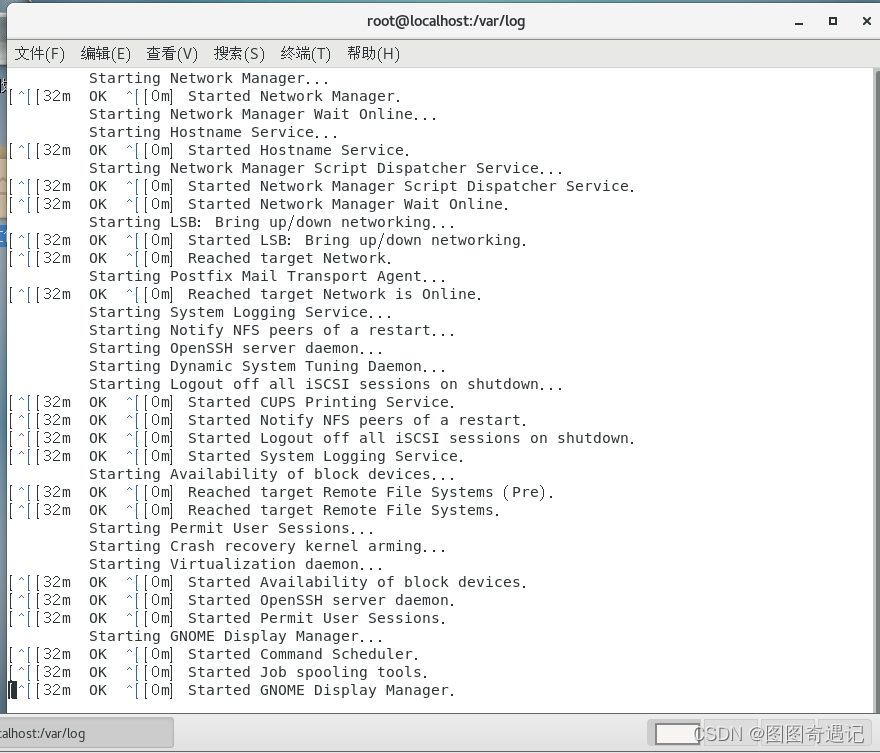Viewport: 880px width, 753px height.
Task: Click 'Started Command Scheduler.'
Action: tap(303, 653)
